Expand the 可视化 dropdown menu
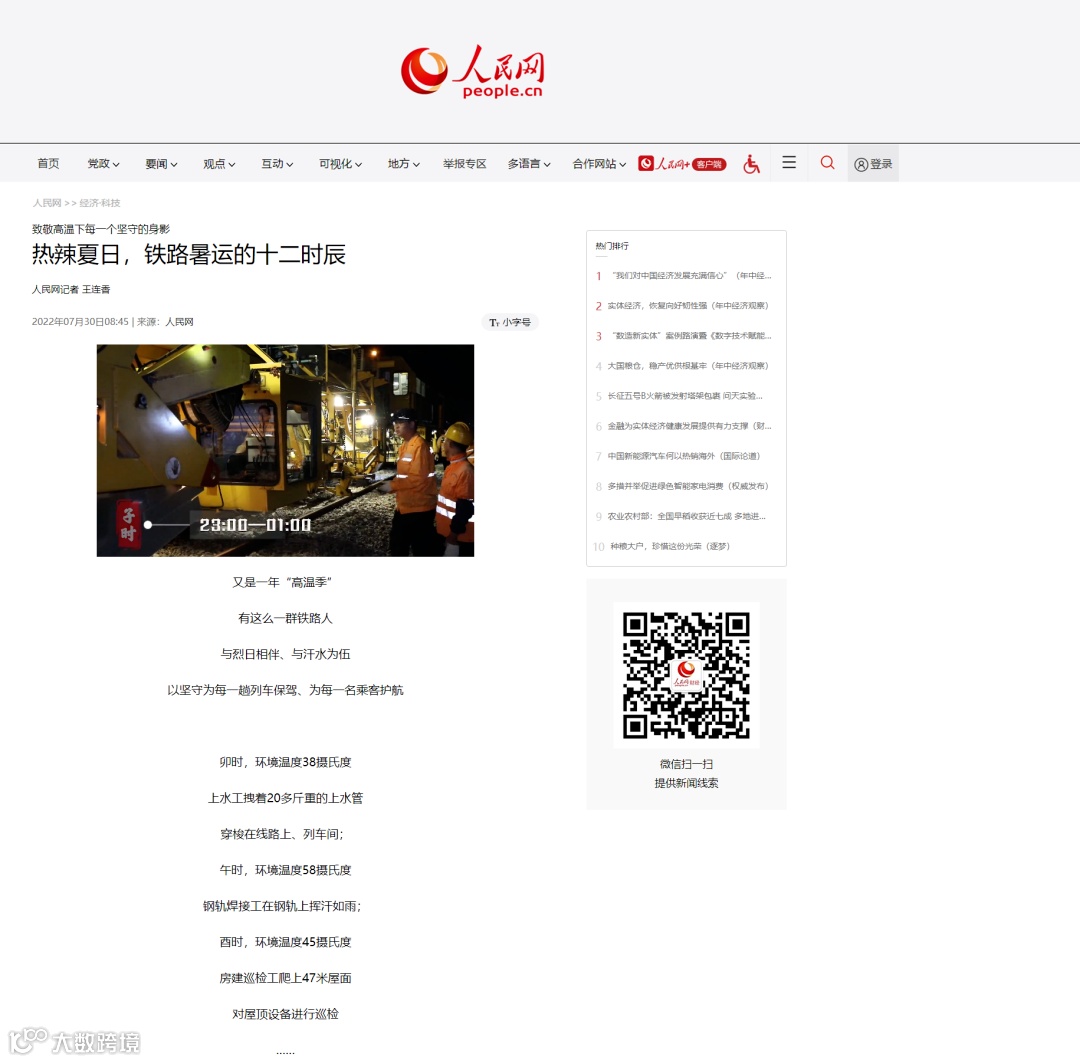This screenshot has width=1080, height=1062. [x=340, y=164]
